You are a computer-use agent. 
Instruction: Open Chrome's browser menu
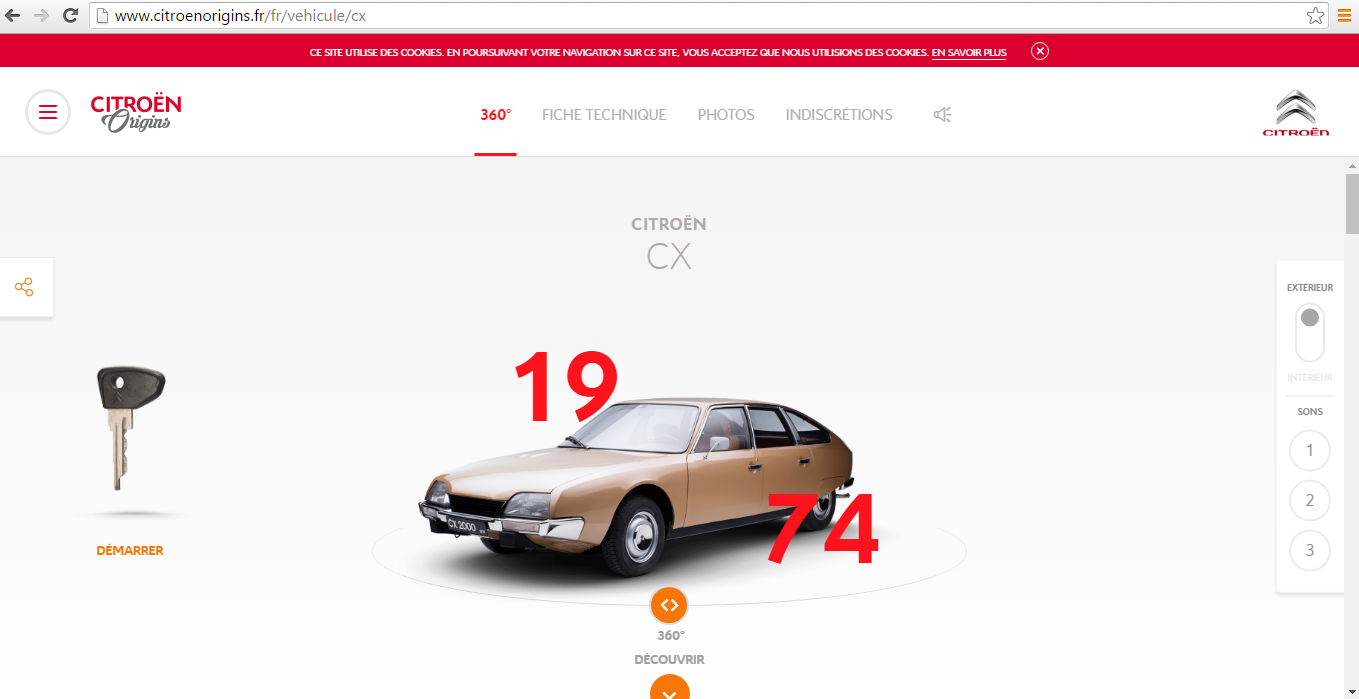click(1345, 16)
